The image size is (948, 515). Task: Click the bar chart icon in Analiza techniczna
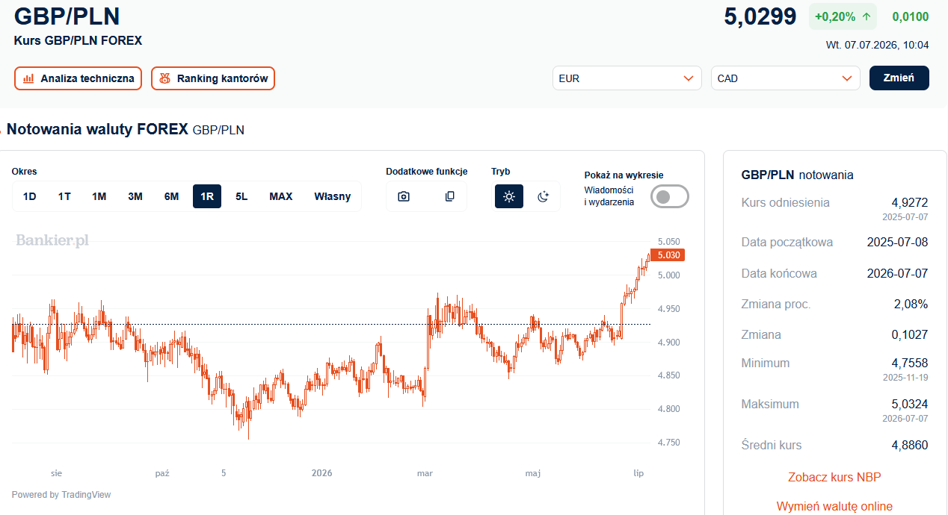click(28, 79)
